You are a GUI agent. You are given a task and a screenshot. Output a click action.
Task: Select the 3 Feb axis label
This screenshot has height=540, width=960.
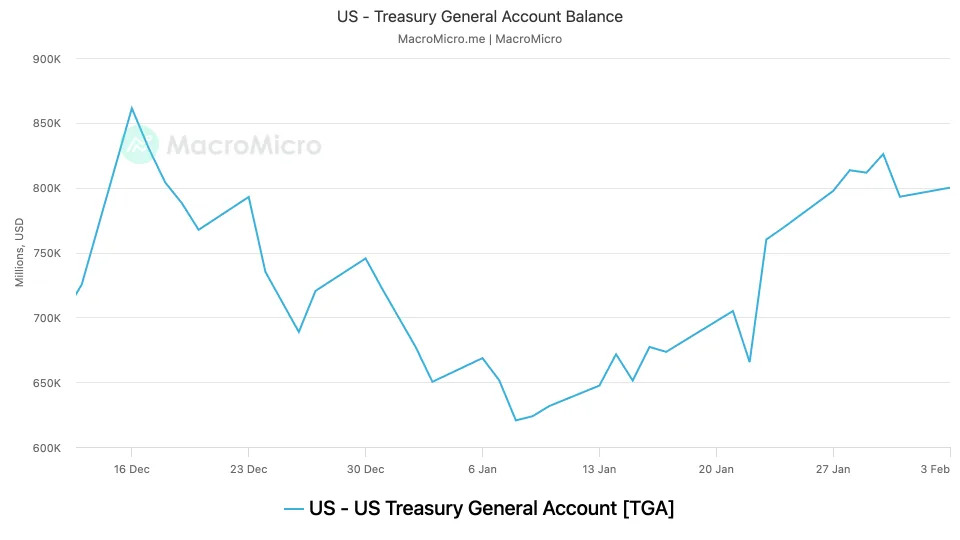coord(935,469)
